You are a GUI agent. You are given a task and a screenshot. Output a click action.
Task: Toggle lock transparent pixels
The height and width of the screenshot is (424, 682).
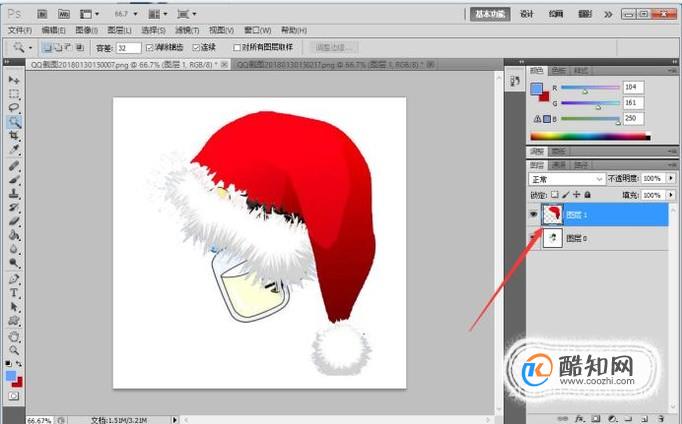tap(555, 195)
